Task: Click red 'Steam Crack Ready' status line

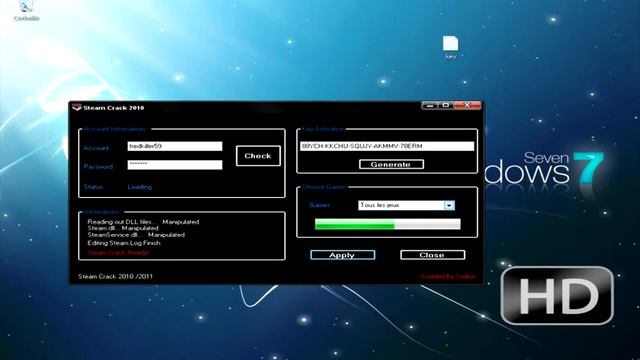Action: point(118,253)
